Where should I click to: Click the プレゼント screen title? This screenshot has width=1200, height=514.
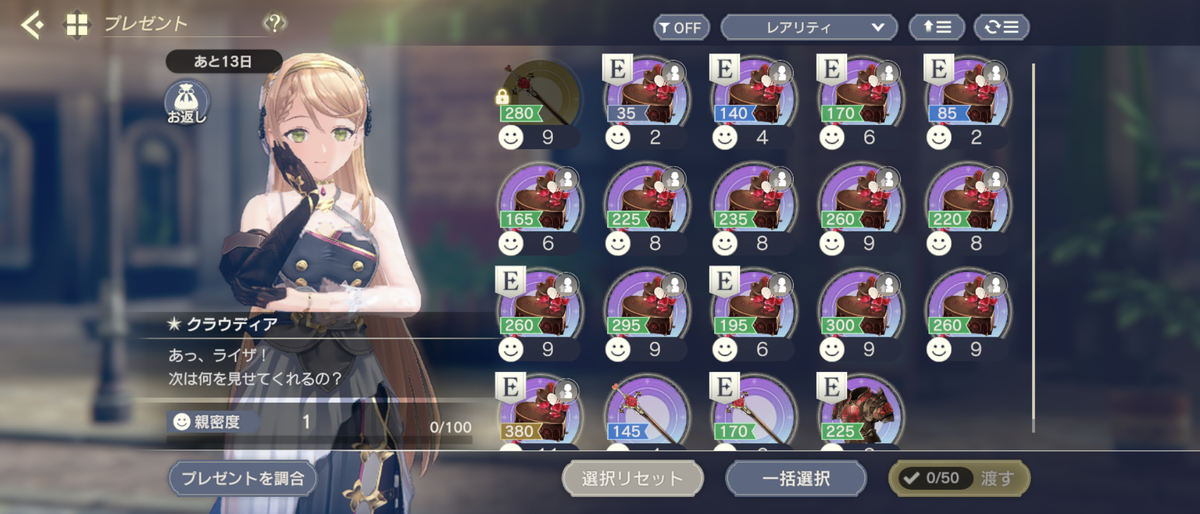coord(146,24)
